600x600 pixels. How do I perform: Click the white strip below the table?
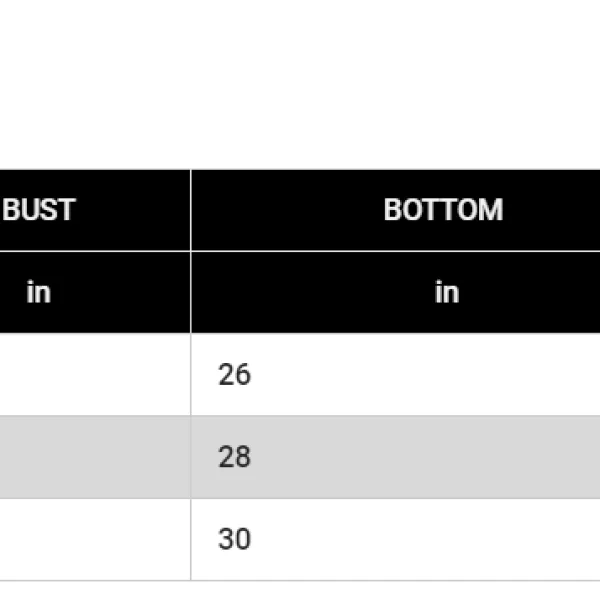tap(300, 591)
